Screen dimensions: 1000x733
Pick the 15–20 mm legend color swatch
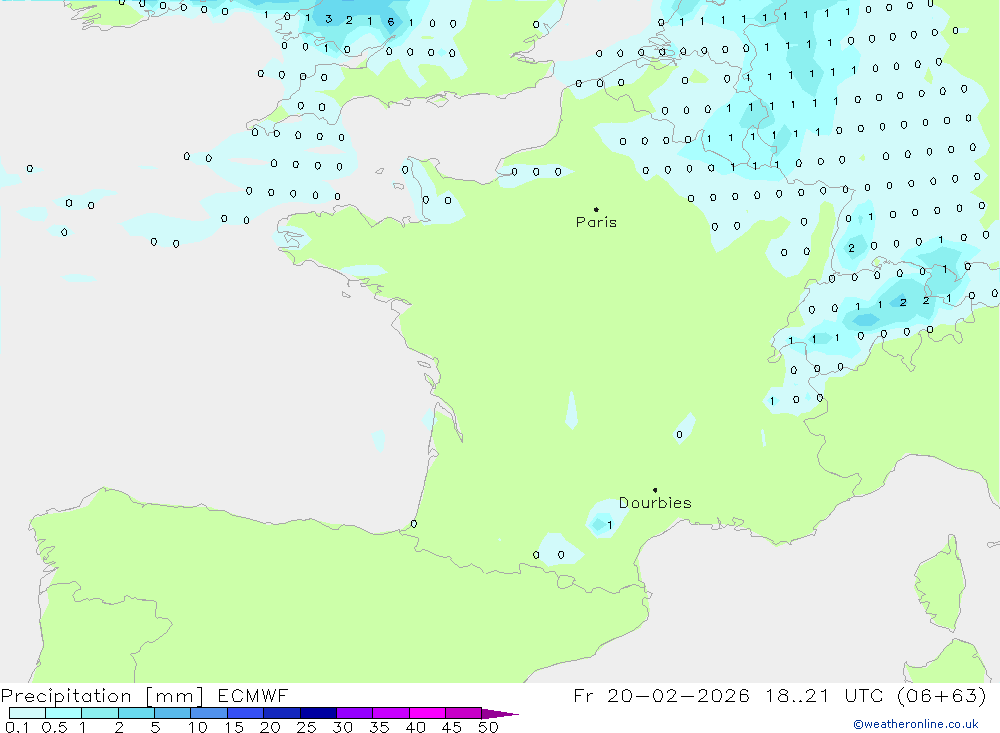tap(246, 713)
